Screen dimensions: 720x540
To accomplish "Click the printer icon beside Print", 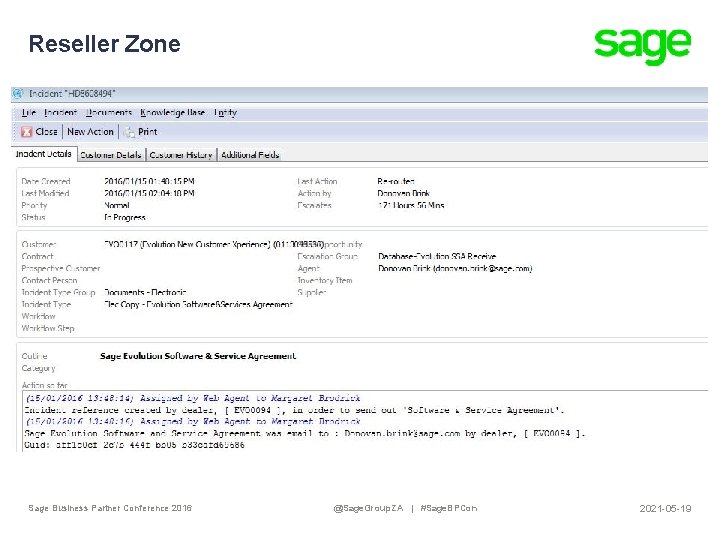I will pyautogui.click(x=129, y=132).
